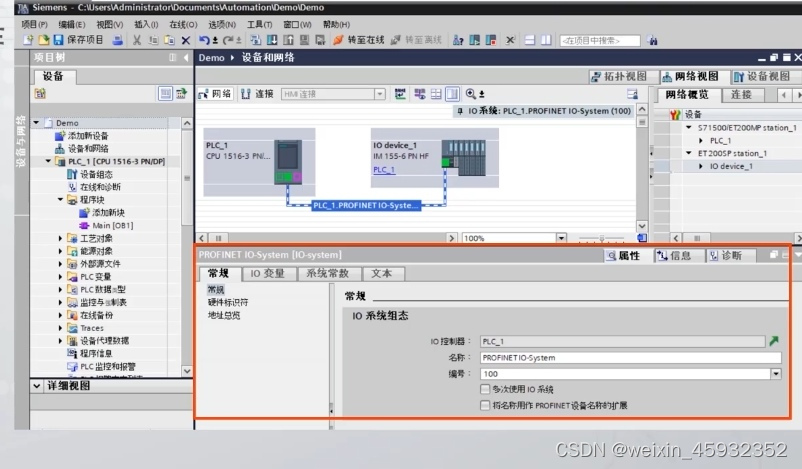Click the network view zoom slider

[x=602, y=238]
